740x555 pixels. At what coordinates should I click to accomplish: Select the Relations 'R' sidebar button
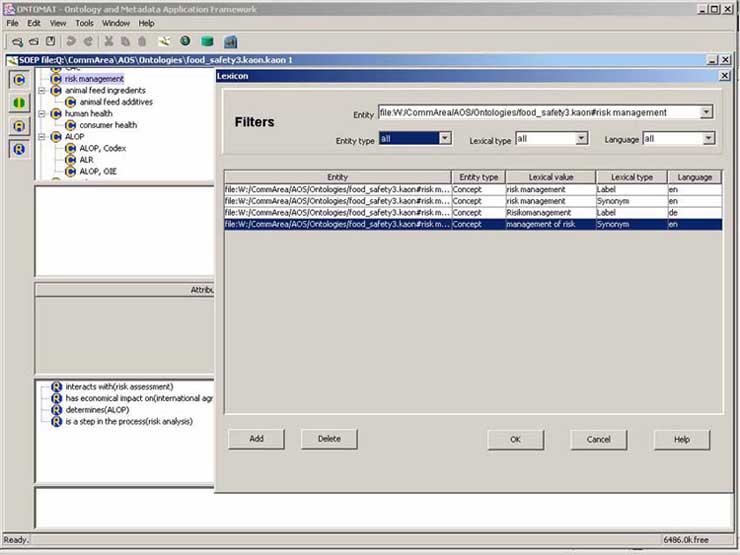pyautogui.click(x=18, y=149)
